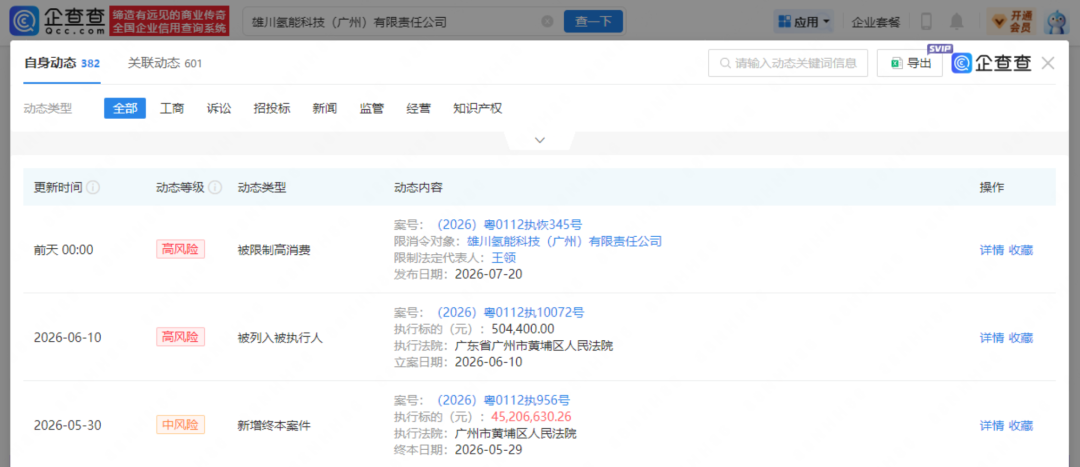Screen dimensions: 1080x467
Task: Open legal representative 王领 link
Action: pos(503,258)
